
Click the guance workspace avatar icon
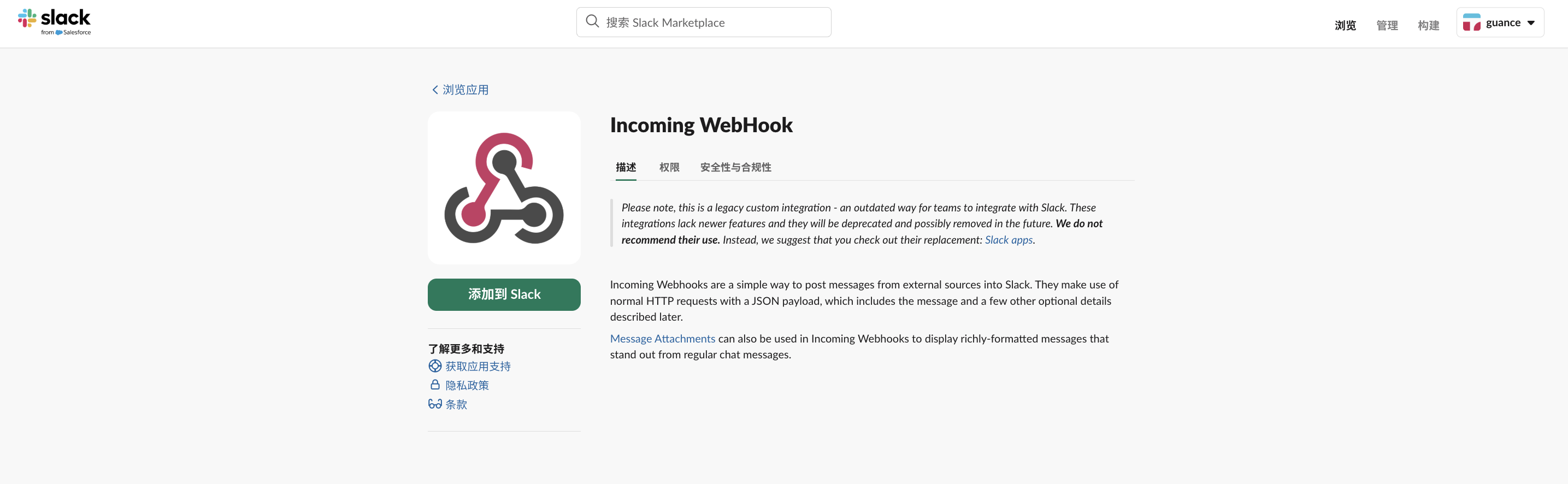pyautogui.click(x=1471, y=22)
